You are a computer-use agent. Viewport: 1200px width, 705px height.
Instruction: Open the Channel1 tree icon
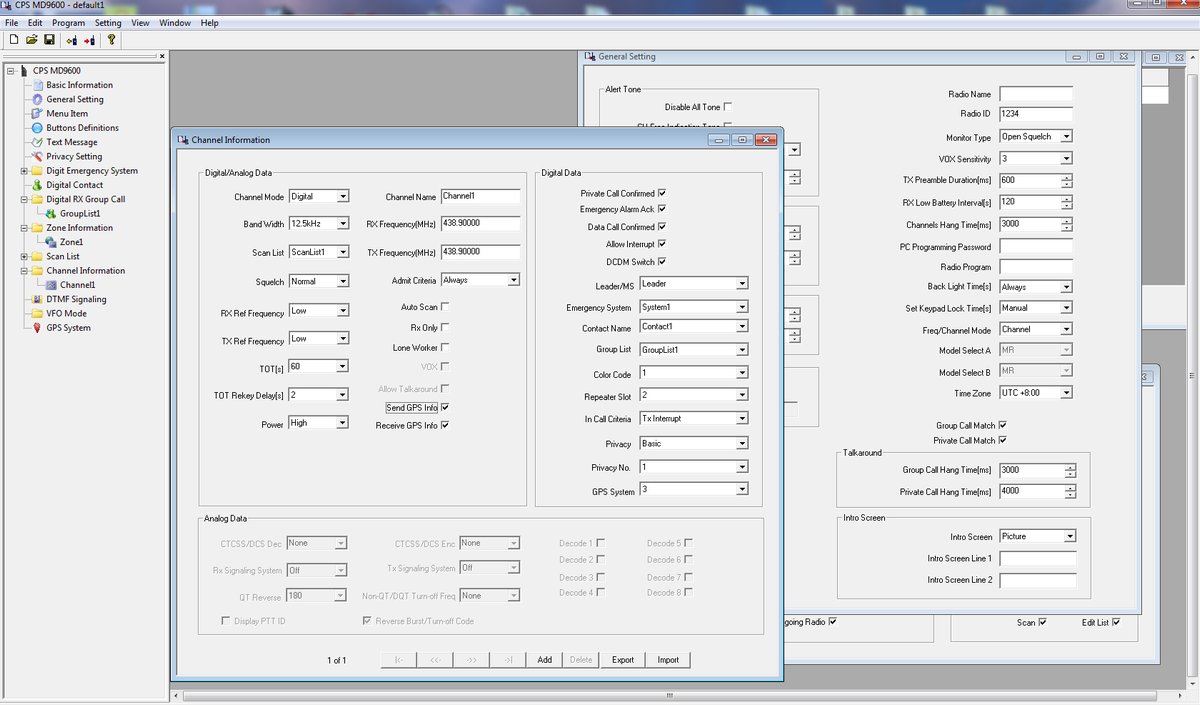[x=51, y=285]
